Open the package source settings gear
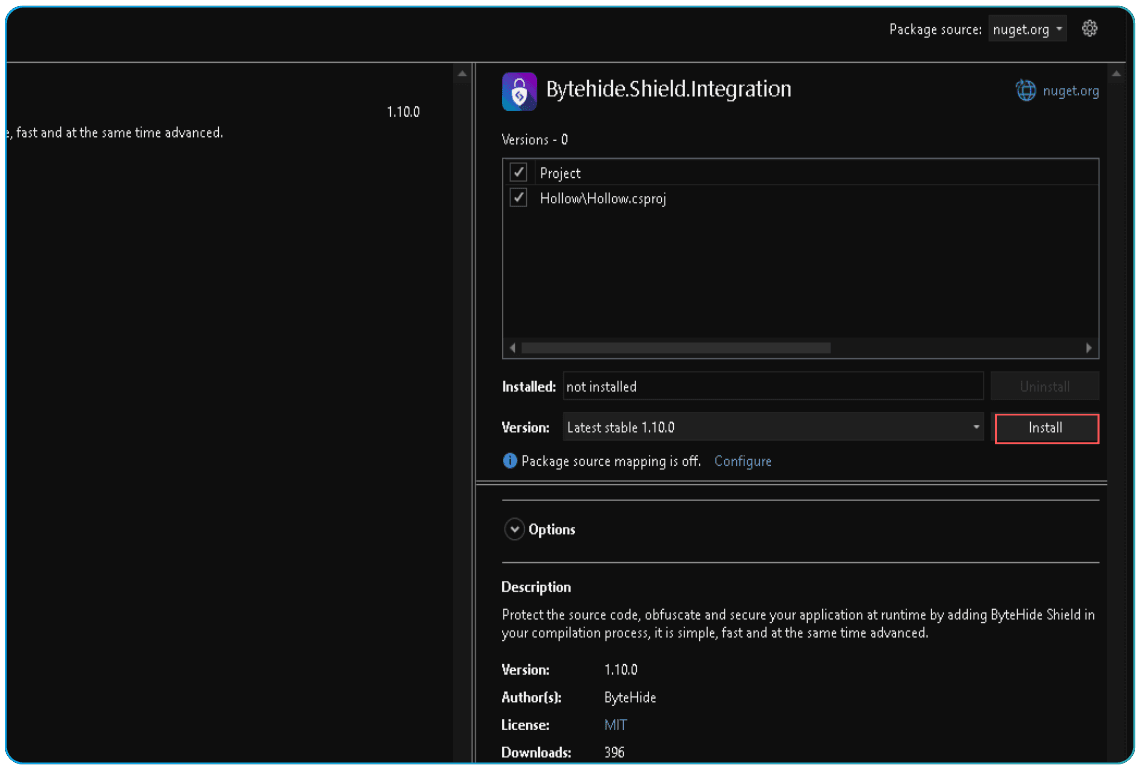Viewport: 1140px width, 768px height. pos(1089,28)
